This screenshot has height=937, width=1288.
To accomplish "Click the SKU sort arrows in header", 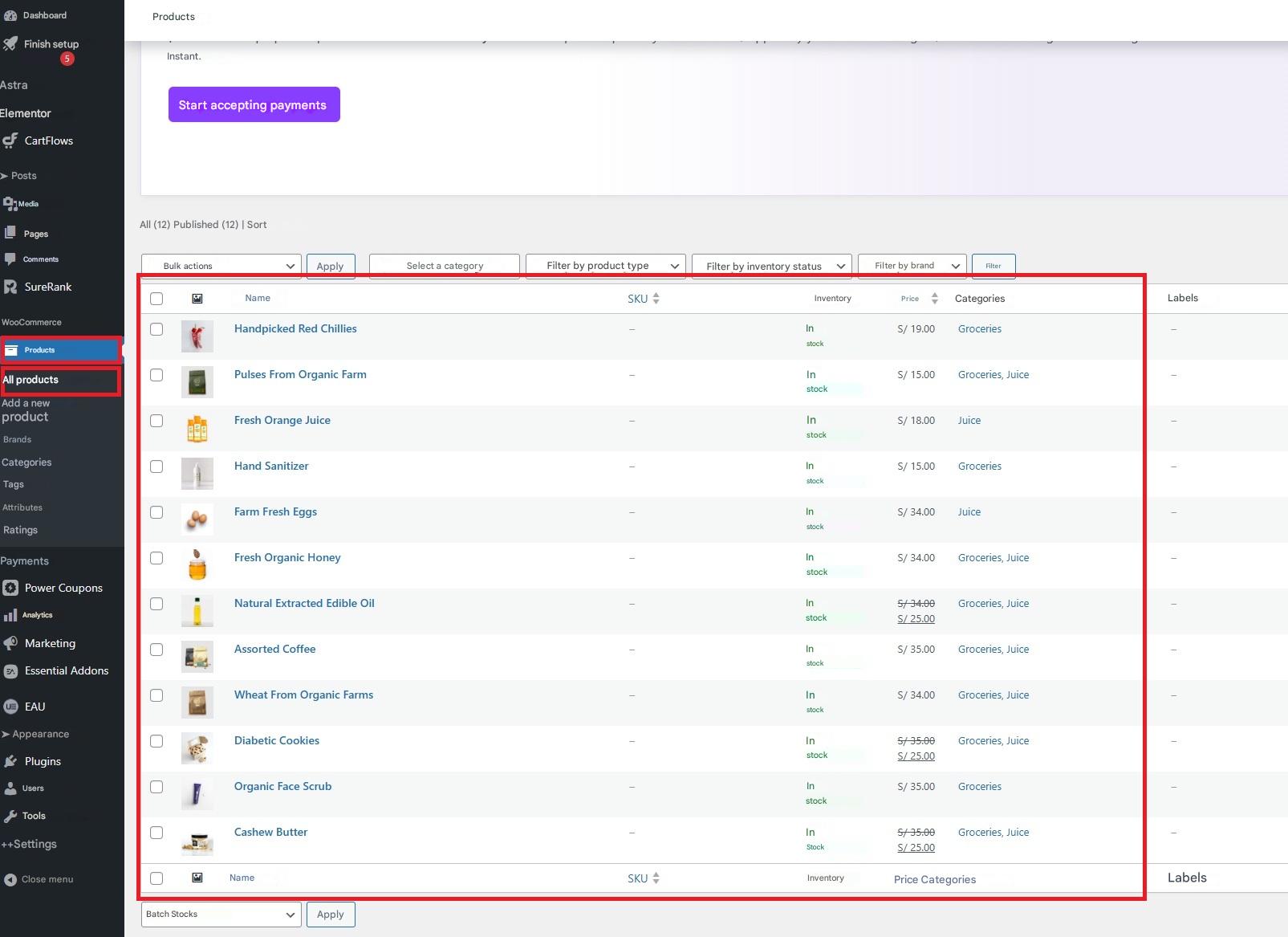I will [x=656, y=299].
